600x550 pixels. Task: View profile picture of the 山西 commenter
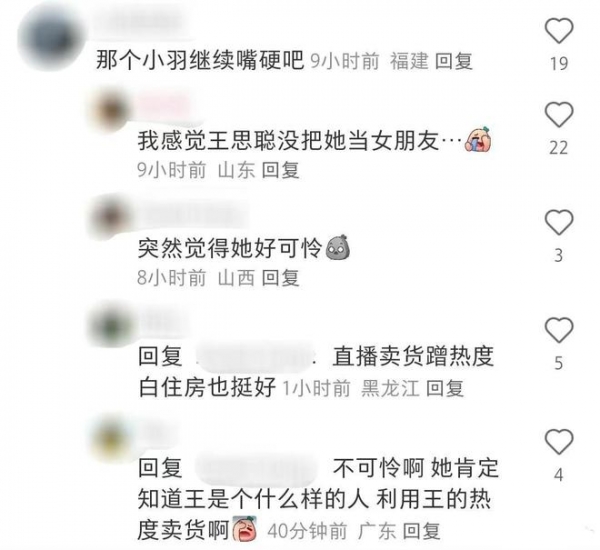[111, 217]
